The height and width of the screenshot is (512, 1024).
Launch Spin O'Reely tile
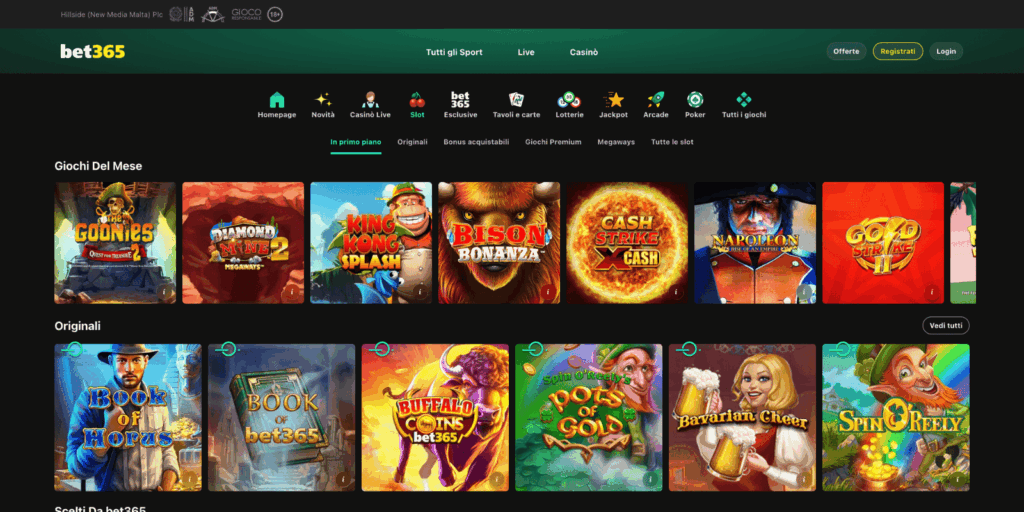click(x=895, y=417)
